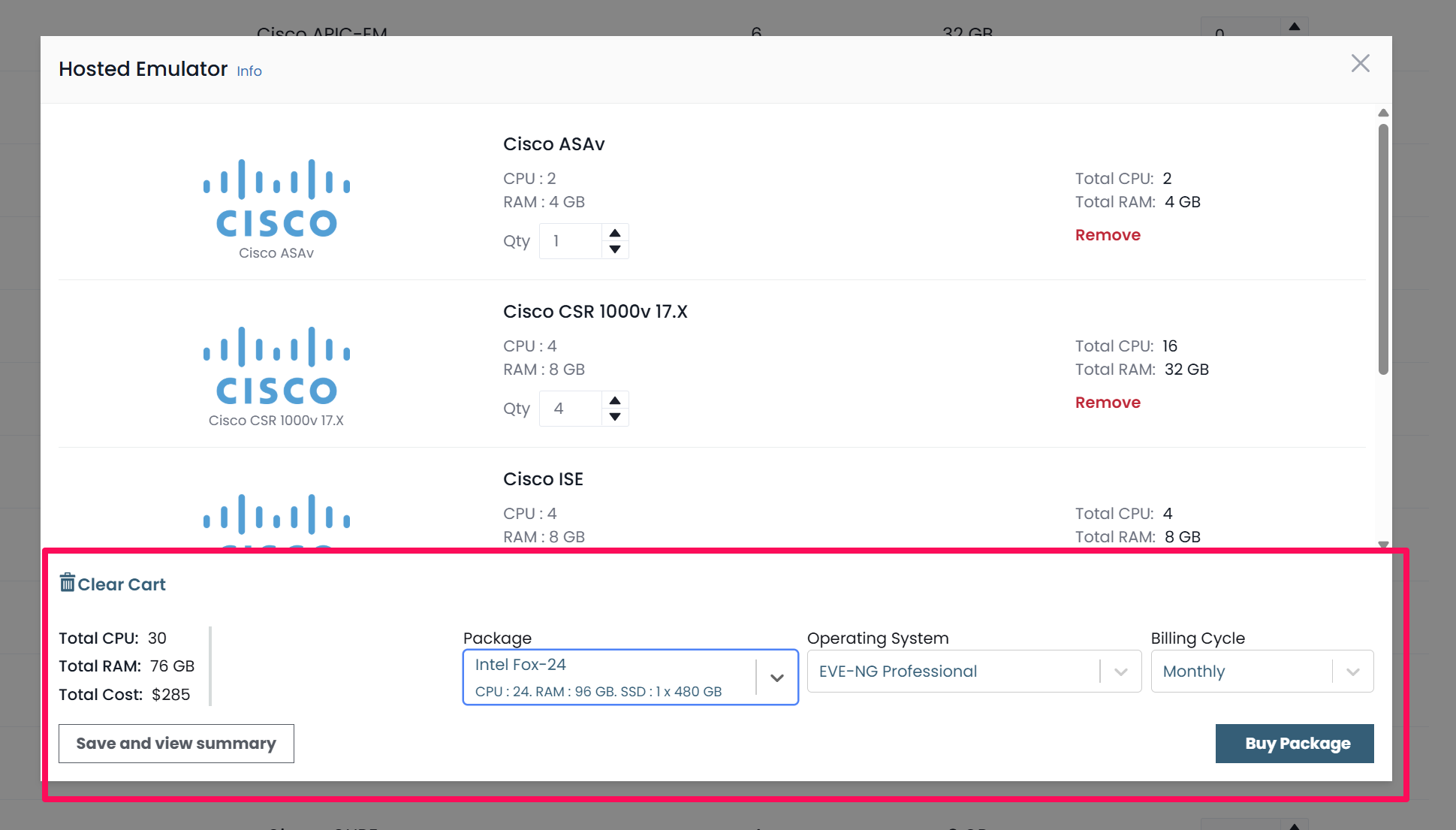Screen dimensions: 1456x830
Task: Close the Hosted Emulator dialog
Action: (1360, 63)
